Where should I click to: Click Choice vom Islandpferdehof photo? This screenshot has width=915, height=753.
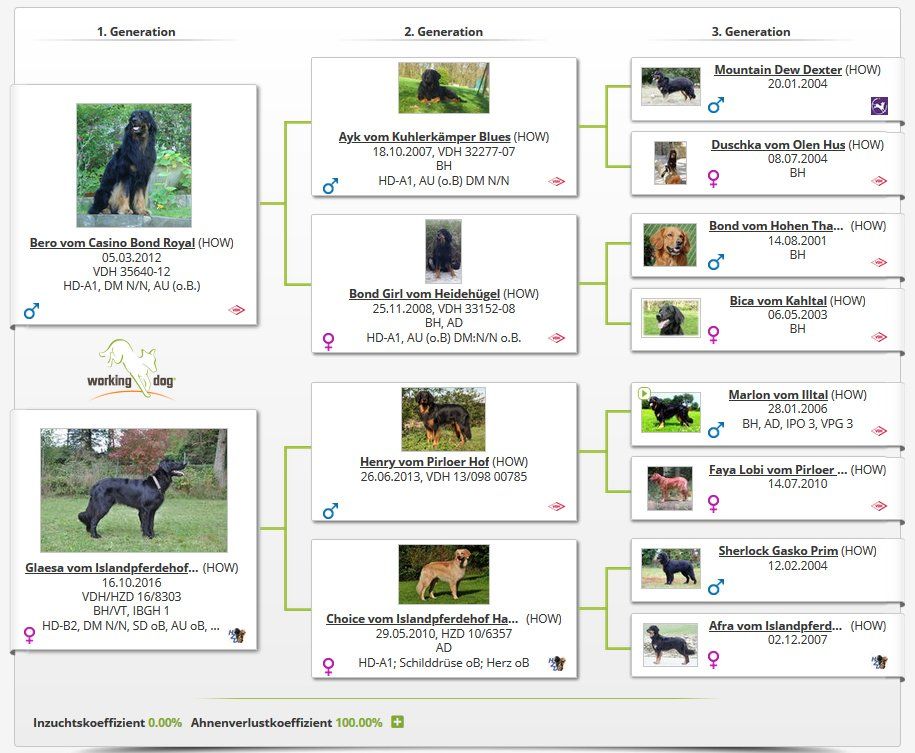click(x=443, y=574)
